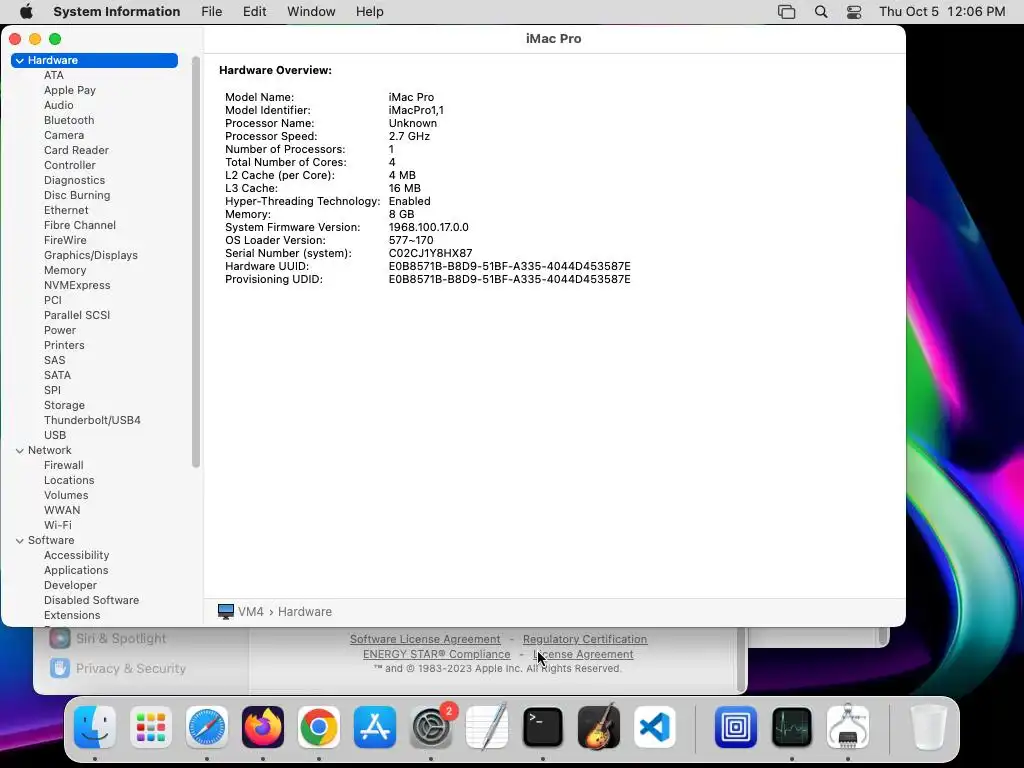Click the VM4 computer icon in path bar

click(x=226, y=612)
